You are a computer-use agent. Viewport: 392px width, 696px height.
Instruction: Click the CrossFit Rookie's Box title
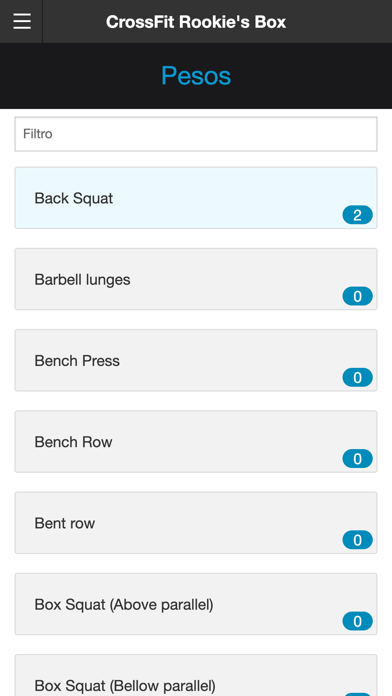click(x=196, y=22)
